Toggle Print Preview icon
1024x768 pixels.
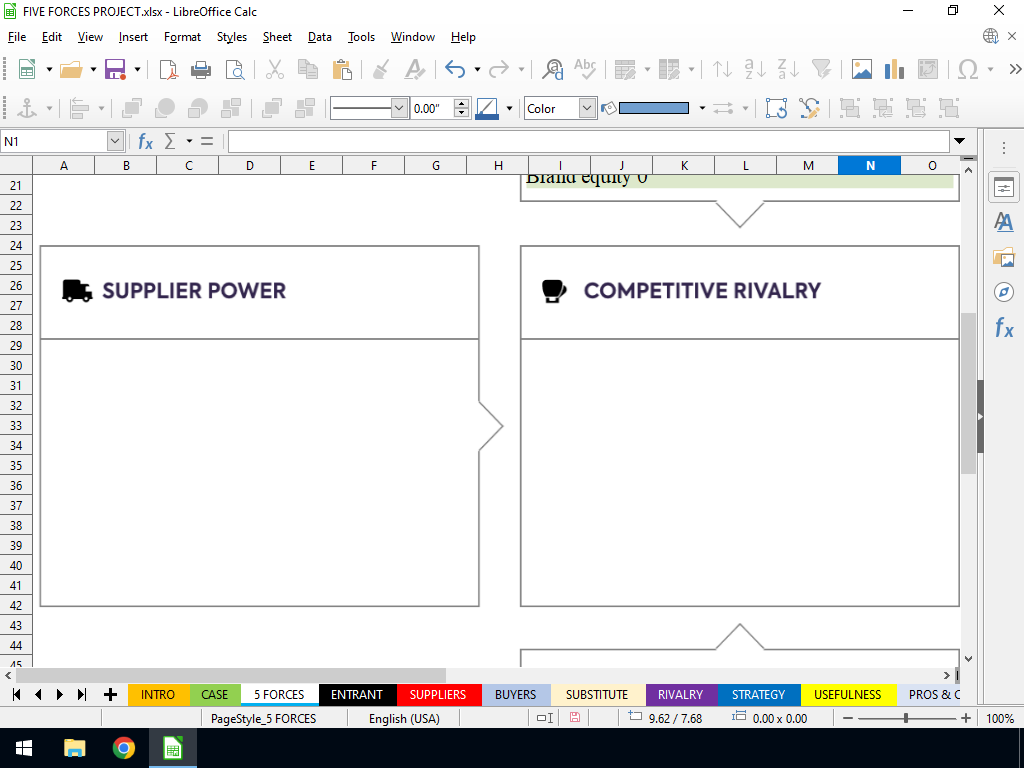[234, 69]
